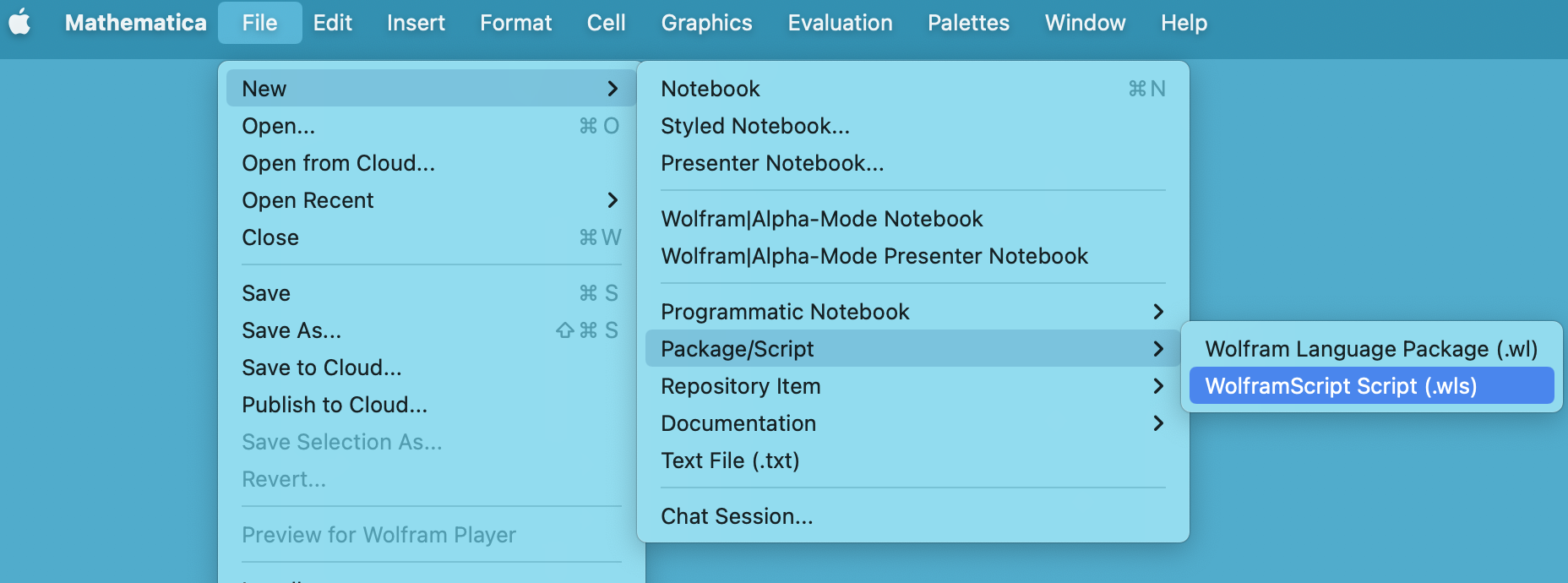Open the Edit menu
The width and height of the screenshot is (1568, 583).
[332, 23]
